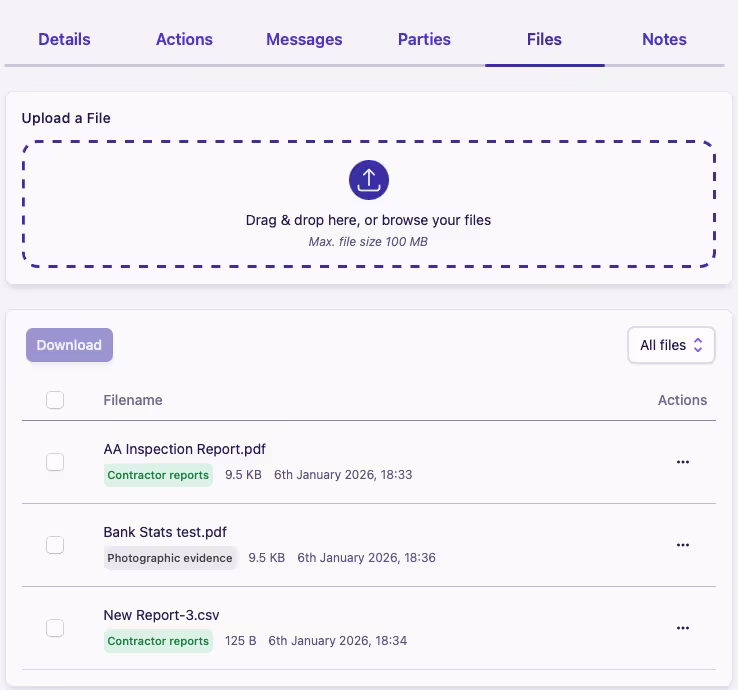Viewport: 738px width, 690px height.
Task: Open actions menu for AA Inspection Report.pdf
Action: point(683,462)
